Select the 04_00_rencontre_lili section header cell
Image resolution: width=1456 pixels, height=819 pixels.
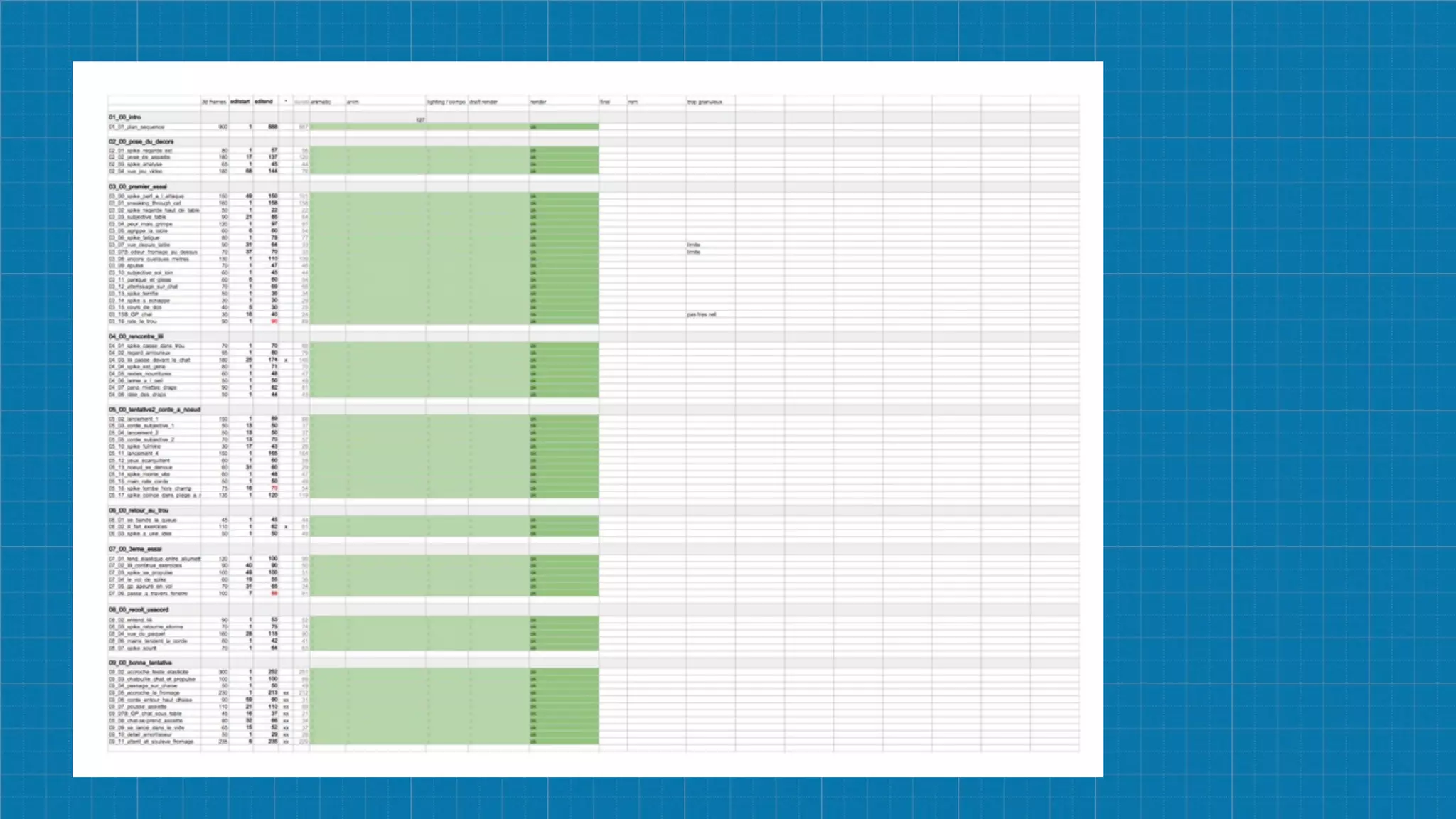coord(136,337)
